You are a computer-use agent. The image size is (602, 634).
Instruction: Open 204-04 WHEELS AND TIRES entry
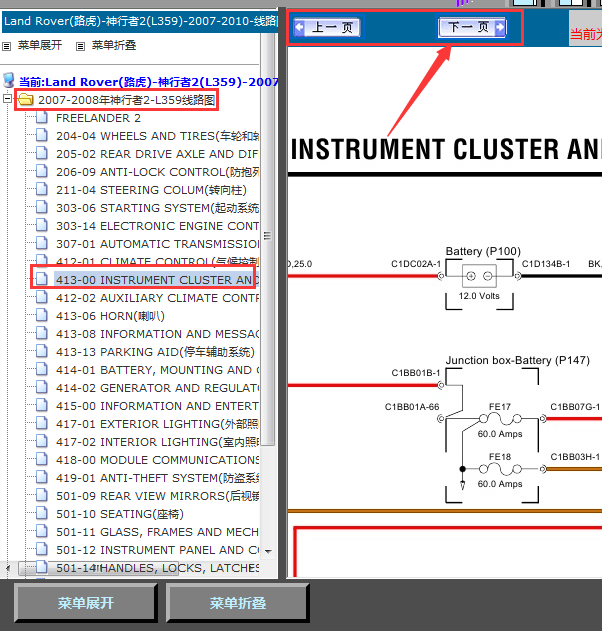click(x=157, y=136)
